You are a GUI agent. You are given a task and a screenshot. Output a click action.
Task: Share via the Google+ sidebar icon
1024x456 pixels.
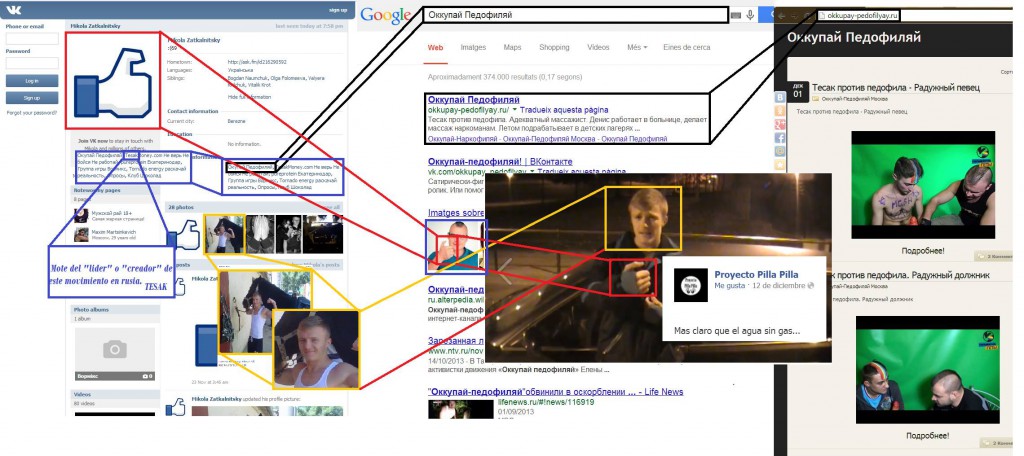pos(780,124)
